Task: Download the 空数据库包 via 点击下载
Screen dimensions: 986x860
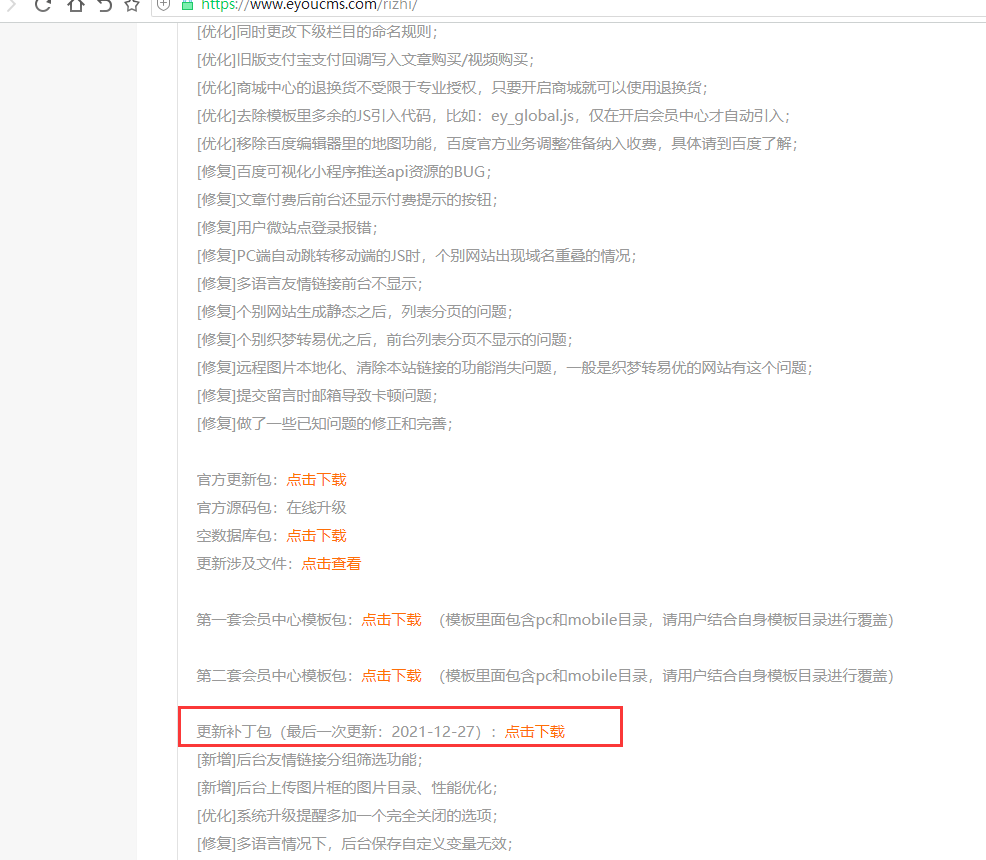Action: coord(316,536)
